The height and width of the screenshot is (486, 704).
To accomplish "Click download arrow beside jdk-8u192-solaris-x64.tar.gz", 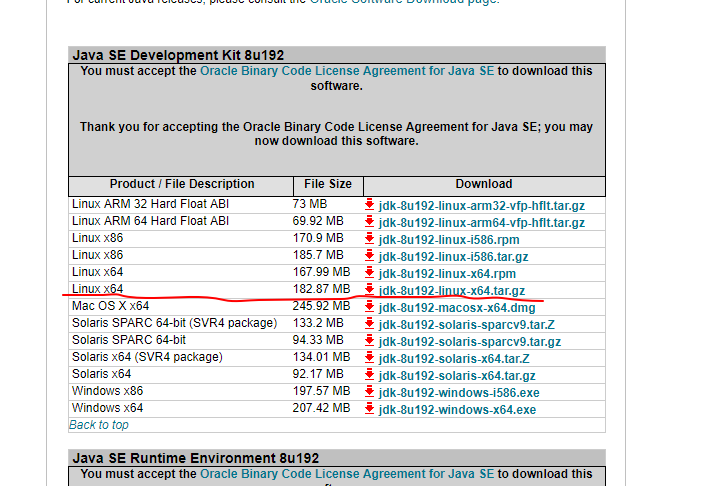I will tap(369, 375).
